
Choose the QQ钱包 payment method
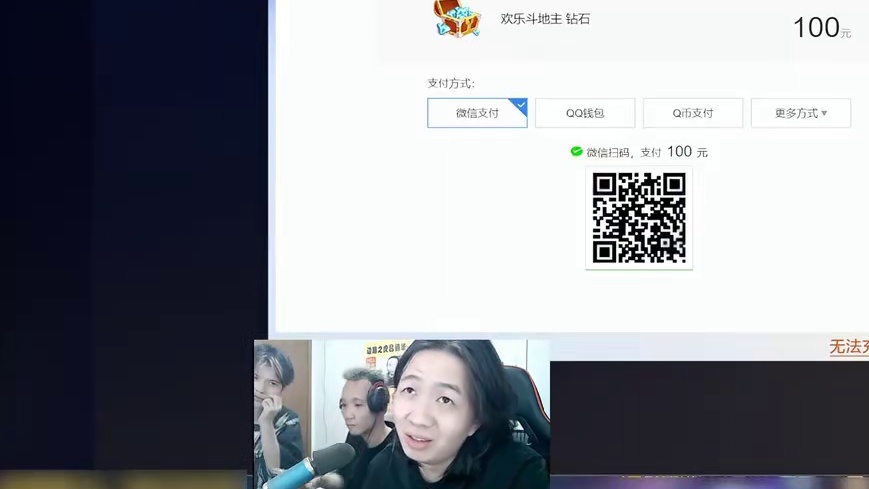coord(585,113)
